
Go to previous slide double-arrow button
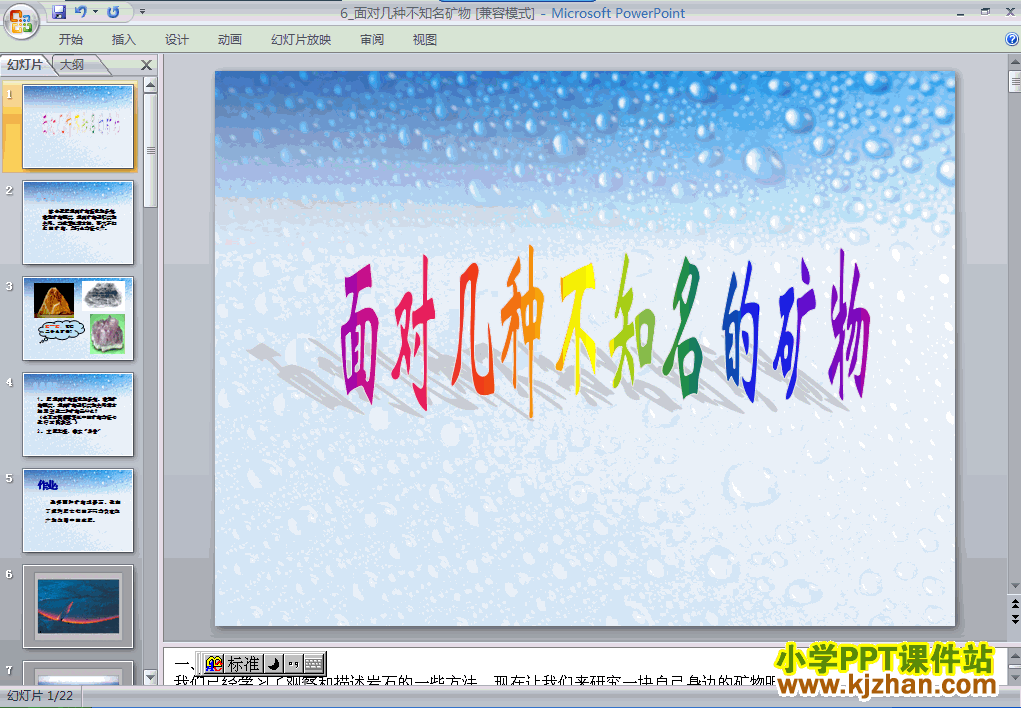coord(1014,603)
